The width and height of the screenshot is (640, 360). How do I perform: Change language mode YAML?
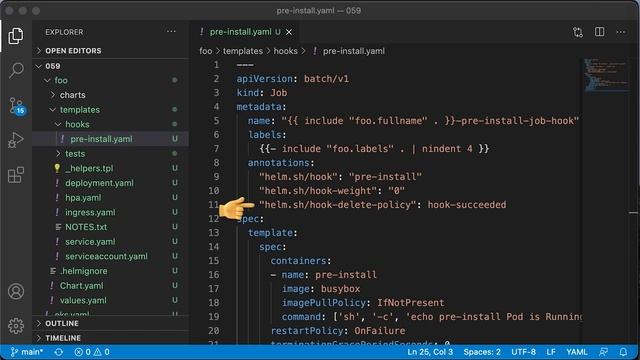(x=577, y=352)
